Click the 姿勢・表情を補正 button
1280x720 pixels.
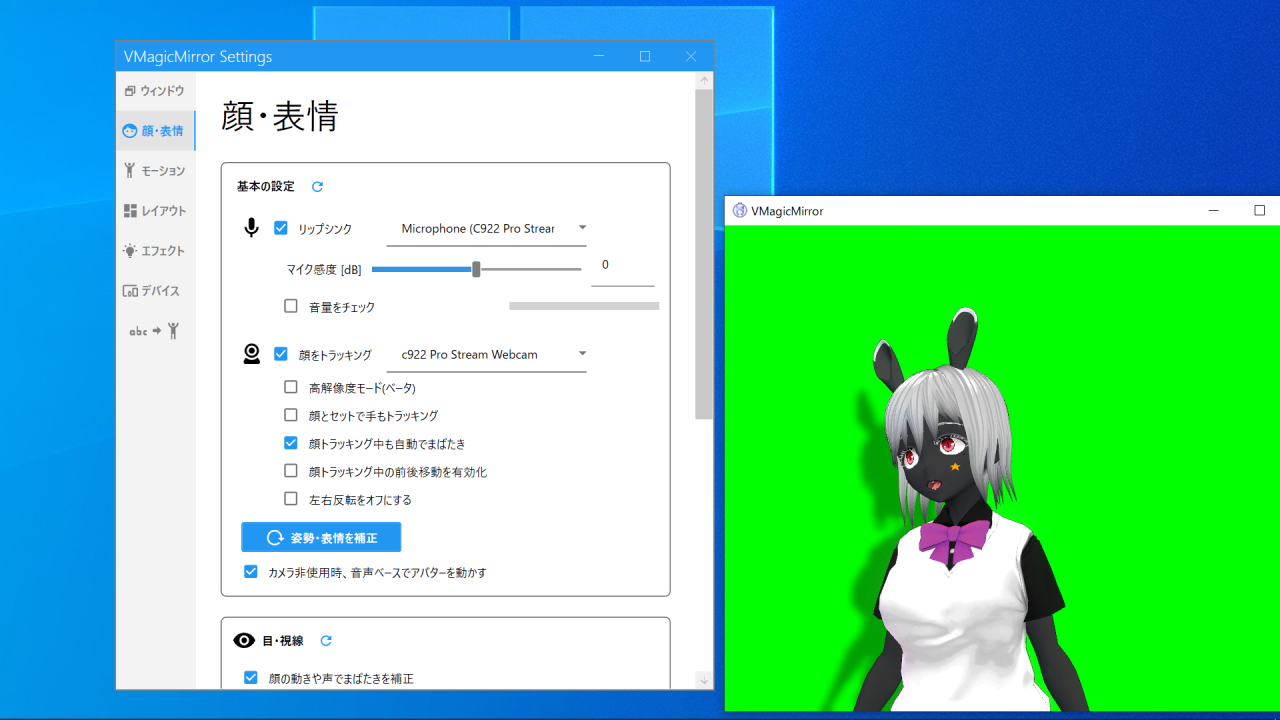[321, 537]
